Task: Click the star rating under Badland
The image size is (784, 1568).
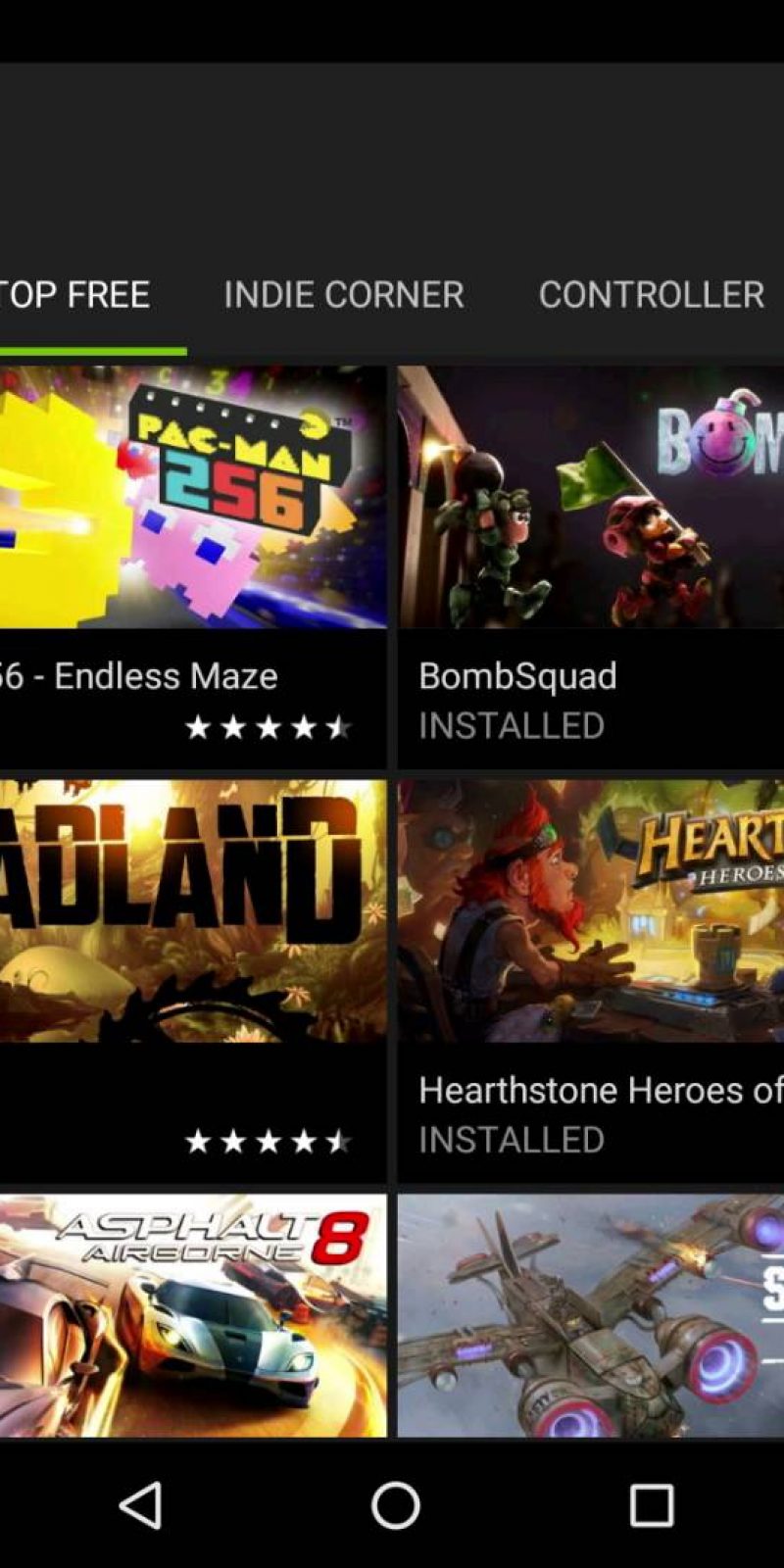Action: (x=269, y=1141)
